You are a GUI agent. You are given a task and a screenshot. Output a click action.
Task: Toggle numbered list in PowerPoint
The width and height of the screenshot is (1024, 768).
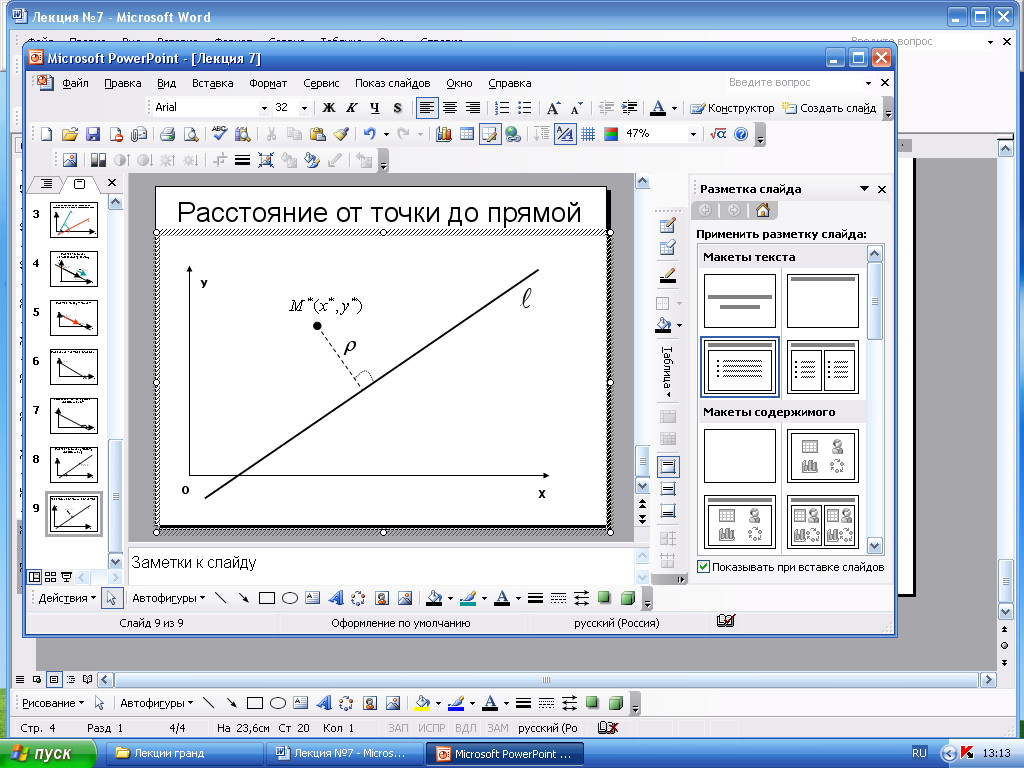tap(502, 108)
